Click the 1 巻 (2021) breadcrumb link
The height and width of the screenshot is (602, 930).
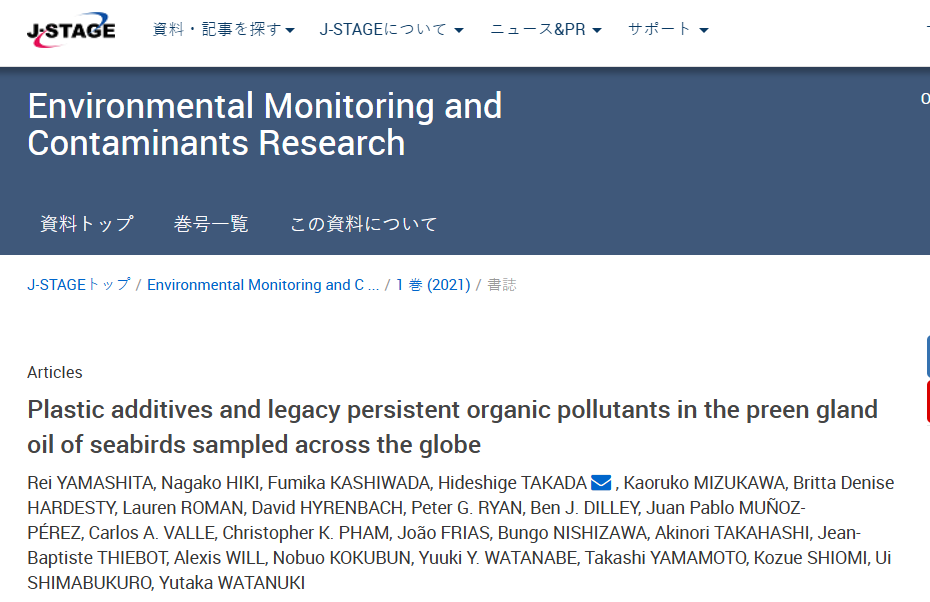point(433,285)
